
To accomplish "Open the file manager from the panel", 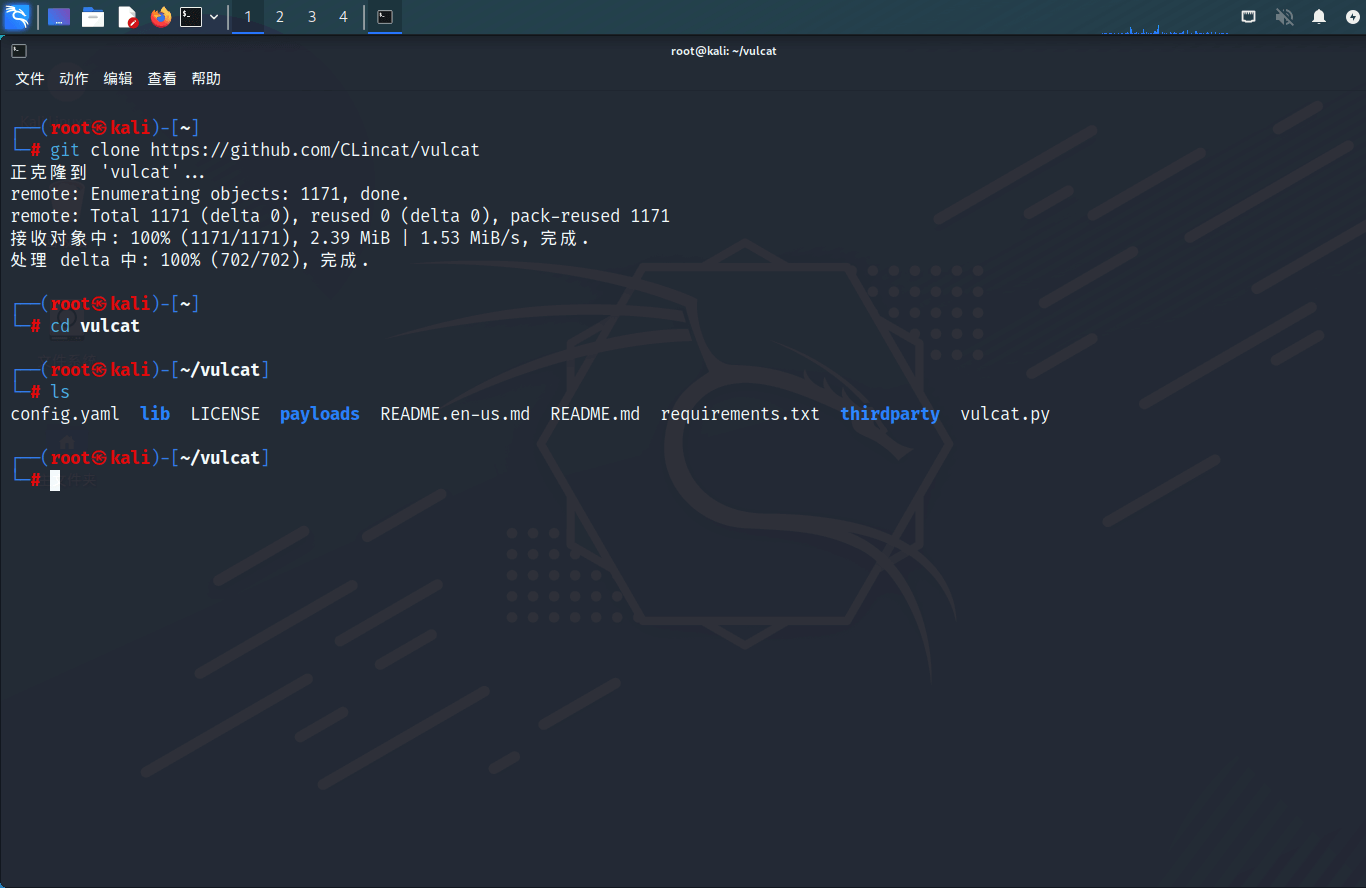I will [x=93, y=17].
